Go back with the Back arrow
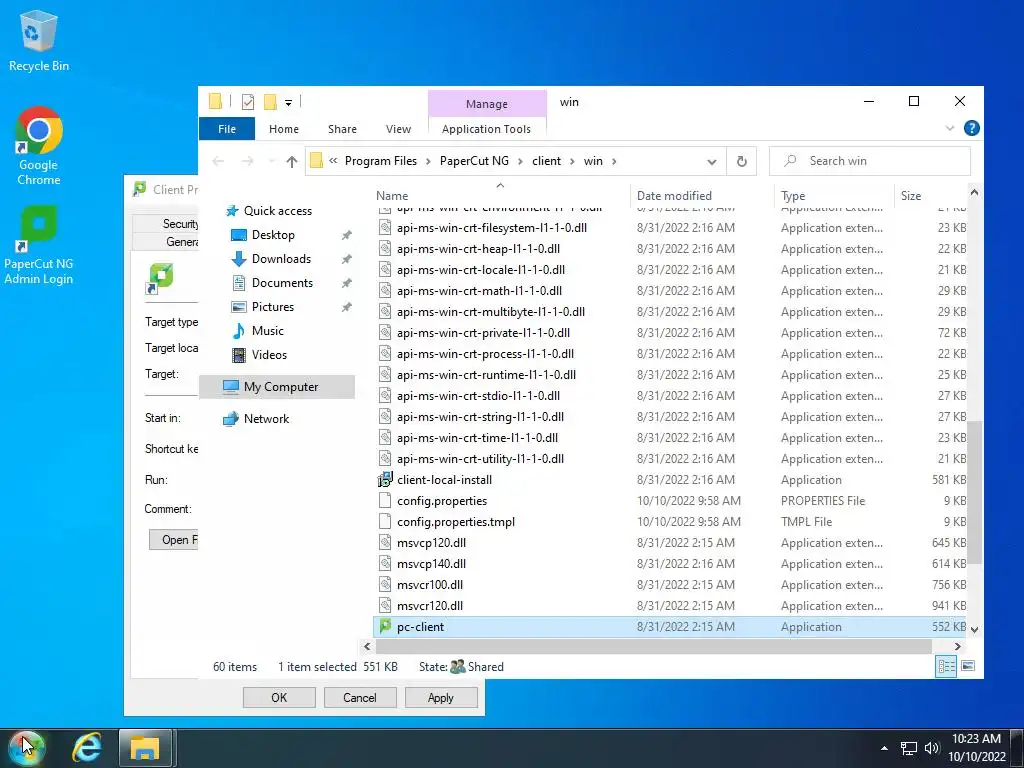The height and width of the screenshot is (768, 1024). (218, 161)
